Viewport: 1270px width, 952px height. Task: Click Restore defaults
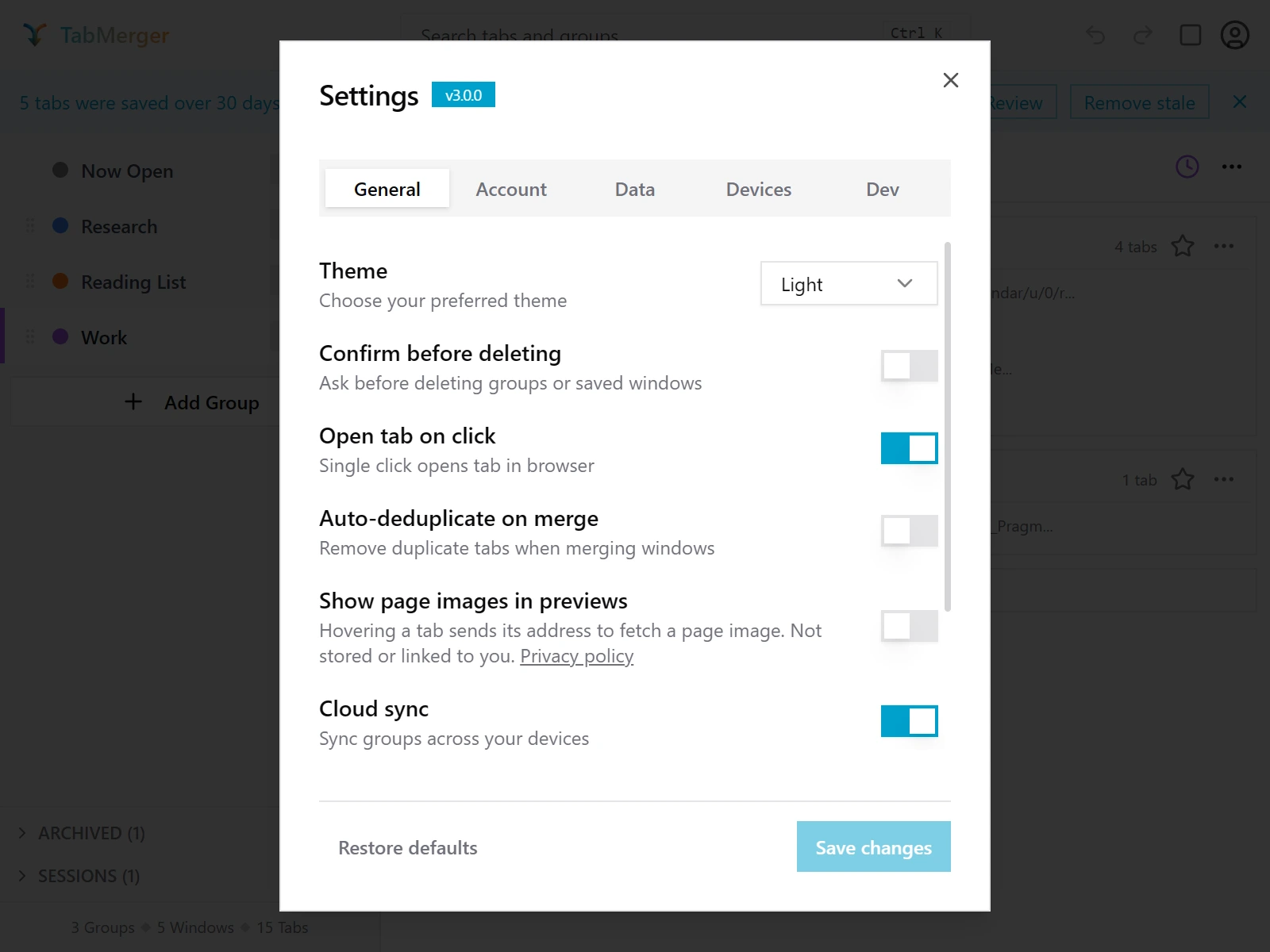click(x=408, y=847)
